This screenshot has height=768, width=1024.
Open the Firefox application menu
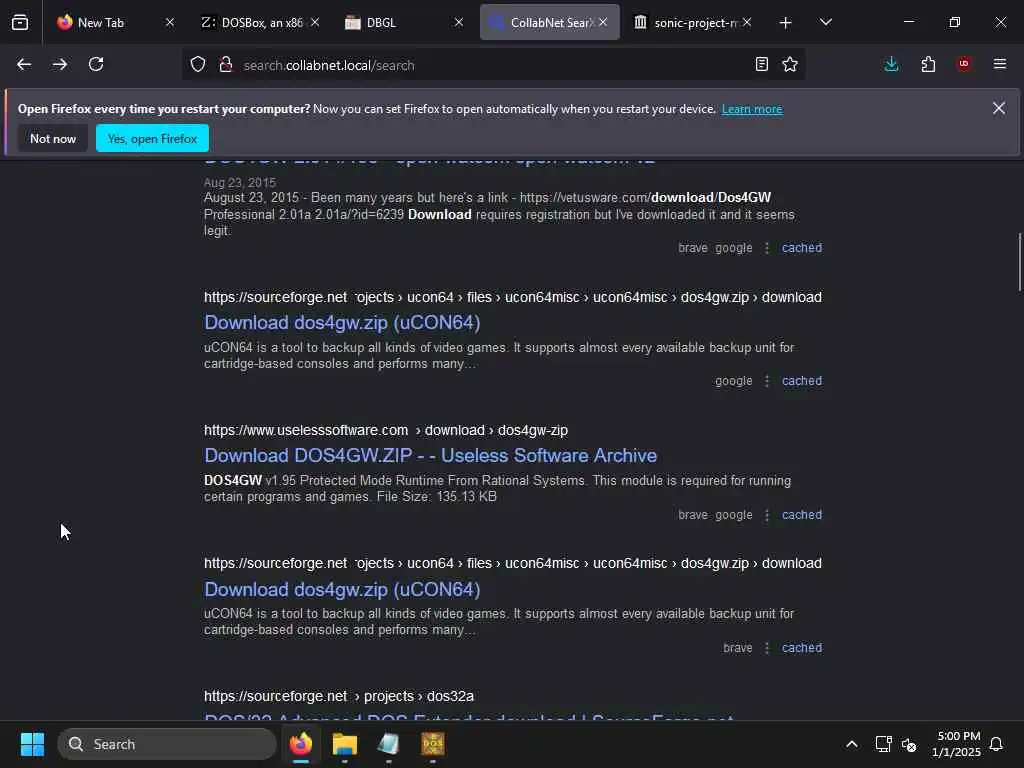click(1000, 64)
